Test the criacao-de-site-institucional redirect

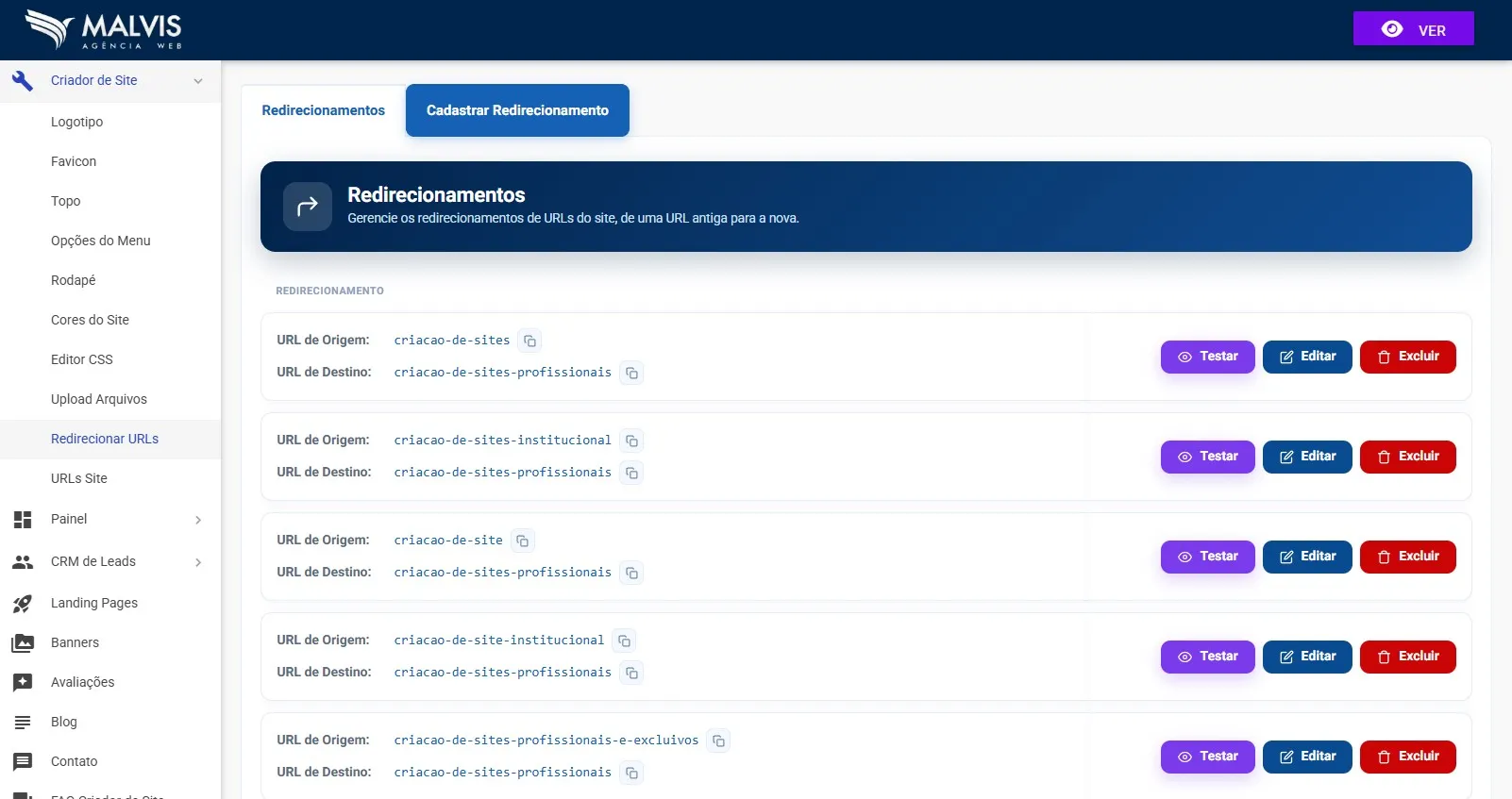click(1207, 657)
